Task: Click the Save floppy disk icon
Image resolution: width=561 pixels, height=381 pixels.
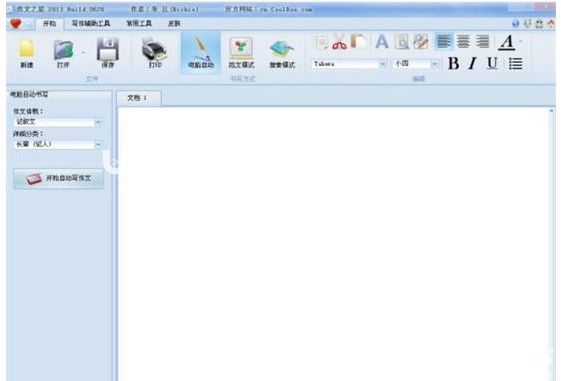Action: point(108,53)
